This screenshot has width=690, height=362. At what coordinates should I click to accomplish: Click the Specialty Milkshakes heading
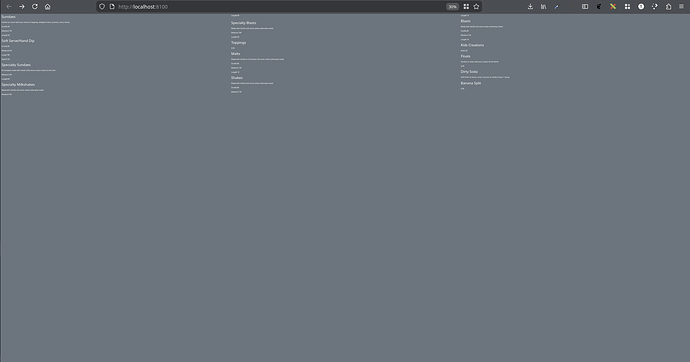18,84
